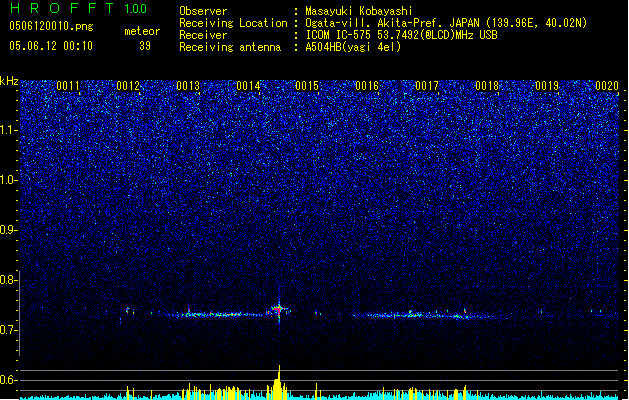
Task: Click the 0012 time marker
Action: (128, 86)
